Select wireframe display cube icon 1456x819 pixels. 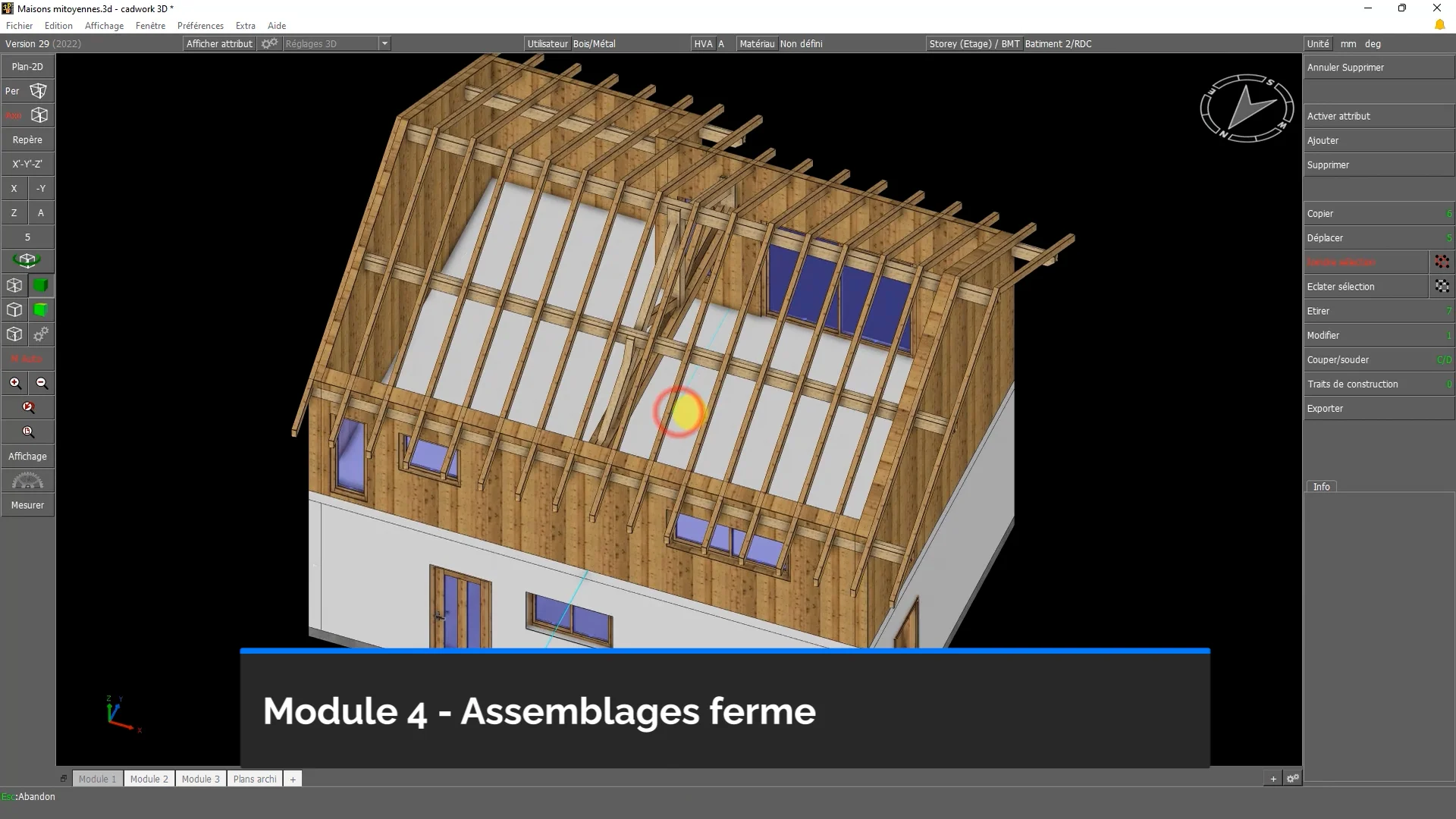[14, 286]
